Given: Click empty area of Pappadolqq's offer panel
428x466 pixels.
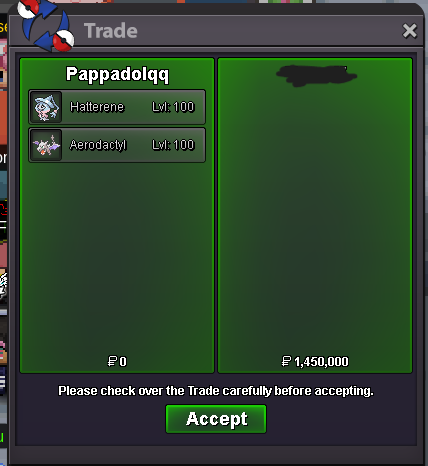Looking at the screenshot, I should (x=117, y=257).
